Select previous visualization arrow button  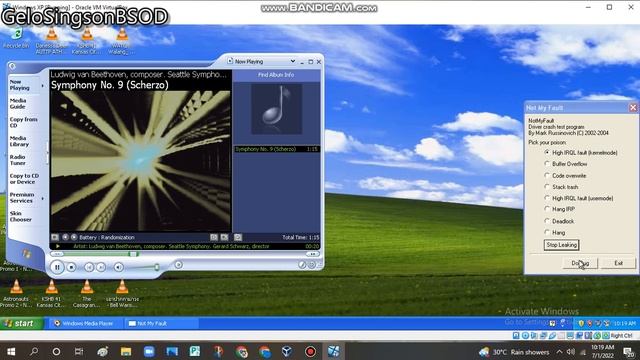click(65, 237)
